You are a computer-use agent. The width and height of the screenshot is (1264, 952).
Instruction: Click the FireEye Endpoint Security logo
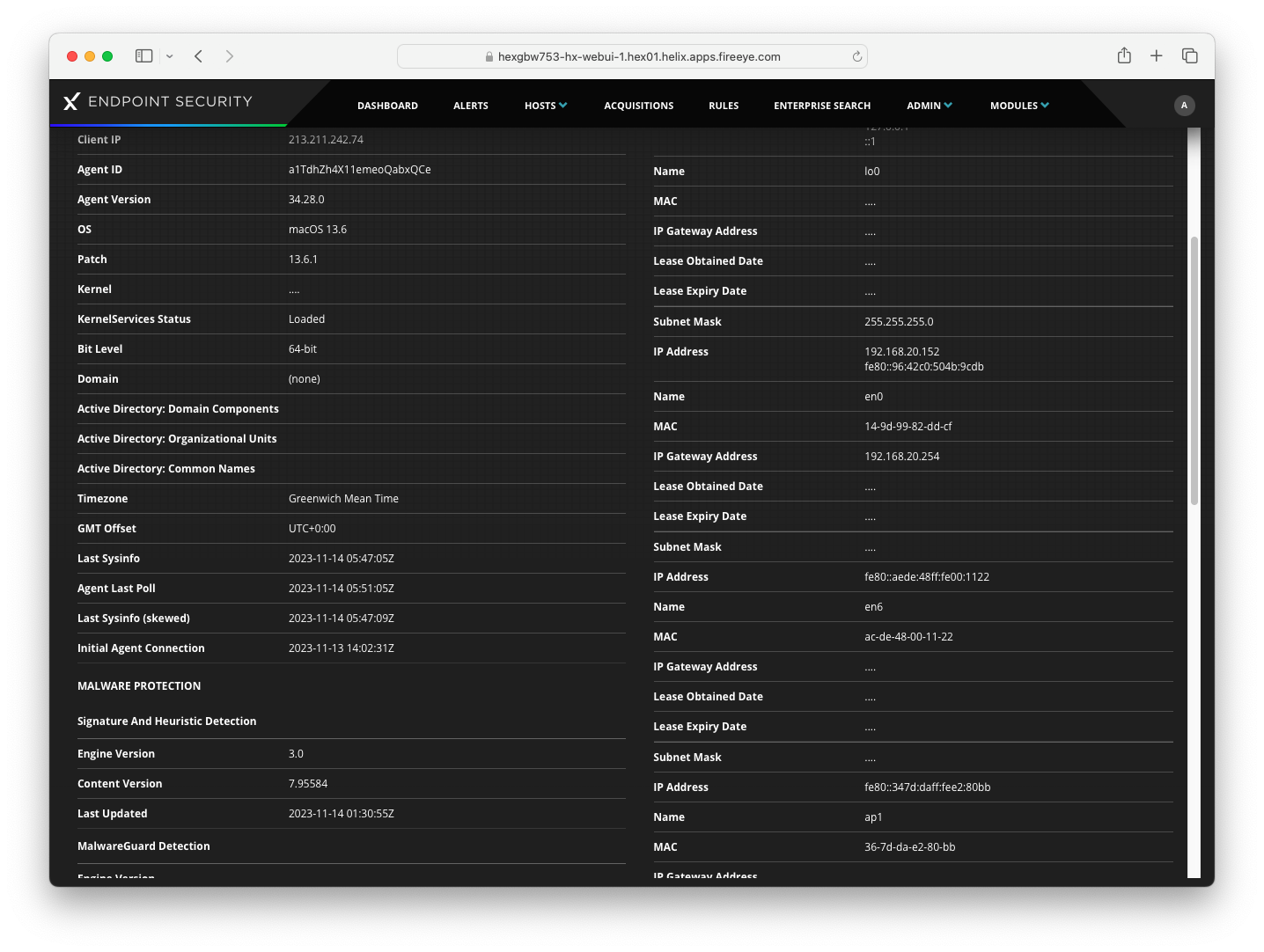point(158,102)
